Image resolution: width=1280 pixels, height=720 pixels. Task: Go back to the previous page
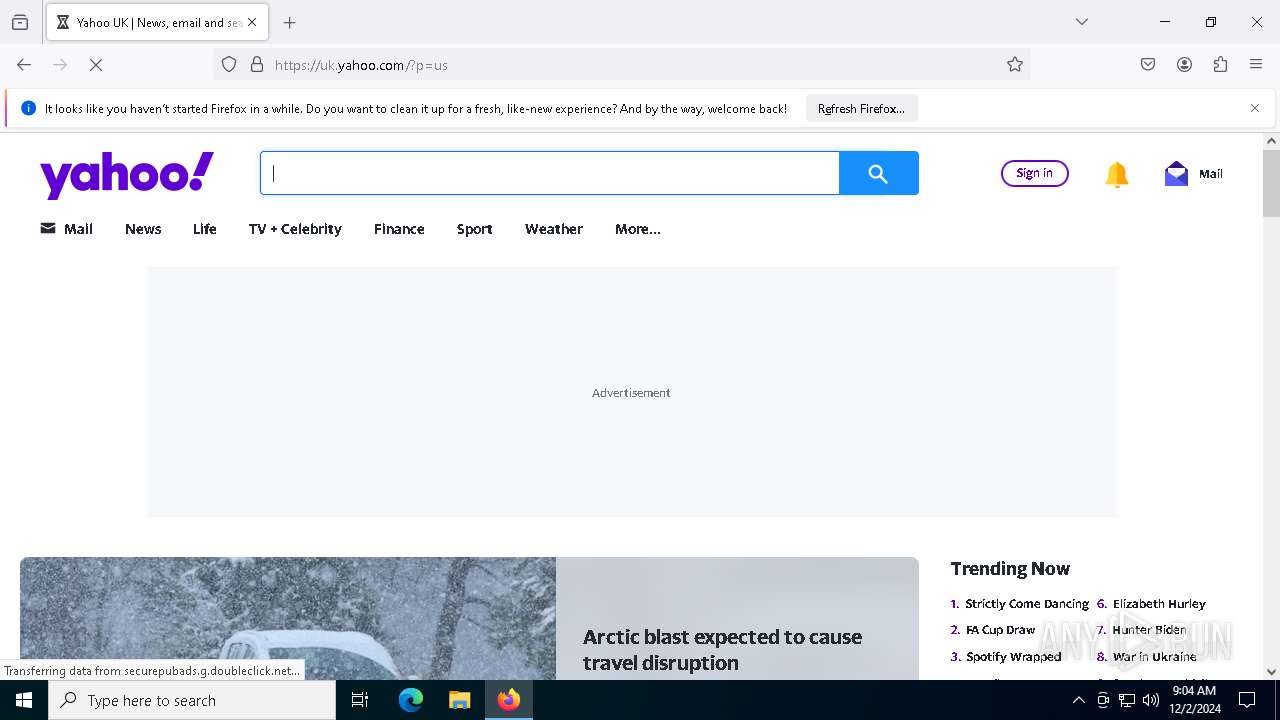(x=24, y=65)
